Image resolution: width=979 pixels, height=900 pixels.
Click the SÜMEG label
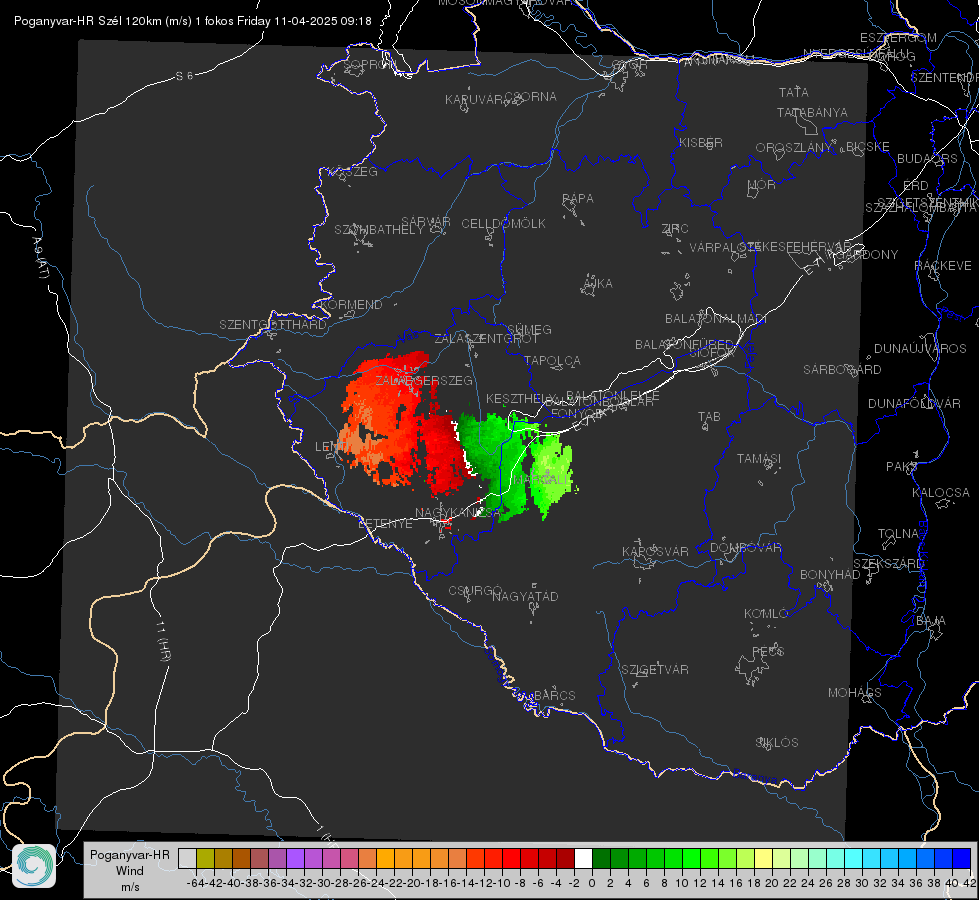pyautogui.click(x=529, y=329)
